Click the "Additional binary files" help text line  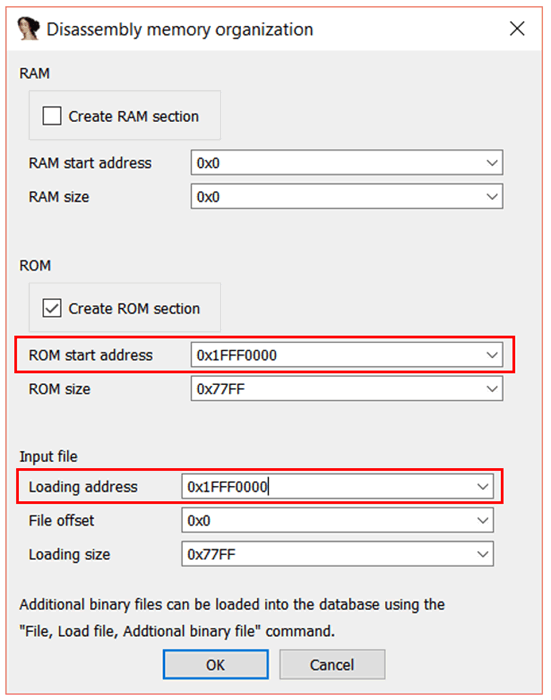[x=232, y=604]
